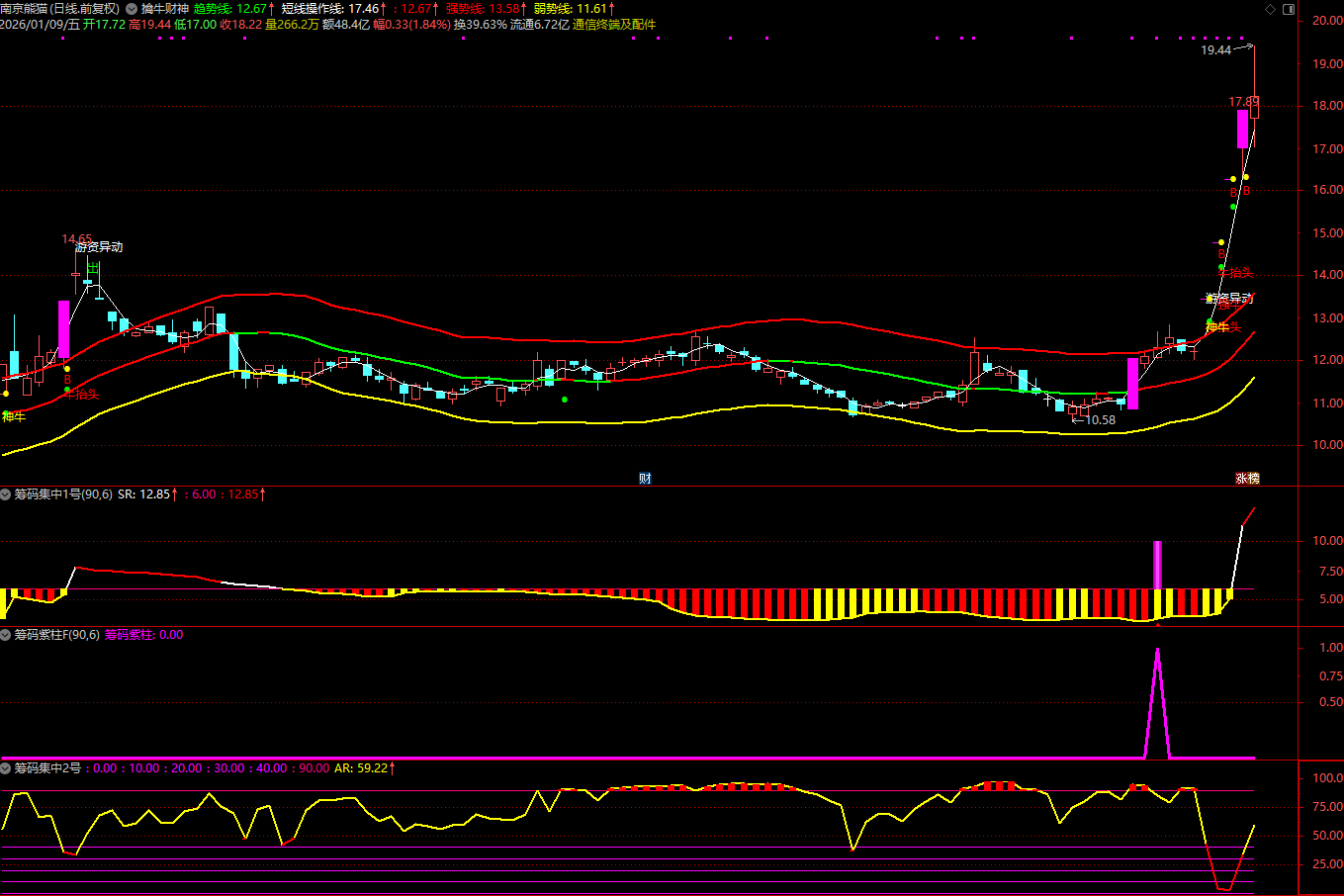Click the 财 marker icon on the timeline
Image resolution: width=1344 pixels, height=896 pixels.
click(645, 479)
